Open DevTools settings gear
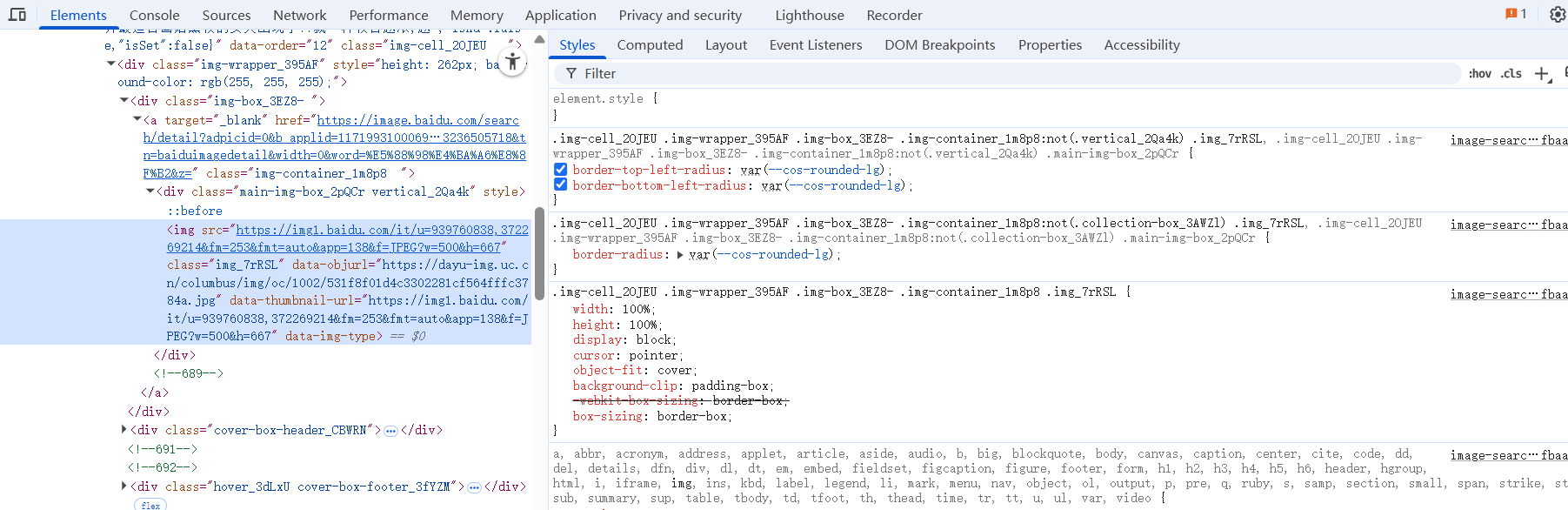This screenshot has height=510, width=1568. pos(1558,15)
